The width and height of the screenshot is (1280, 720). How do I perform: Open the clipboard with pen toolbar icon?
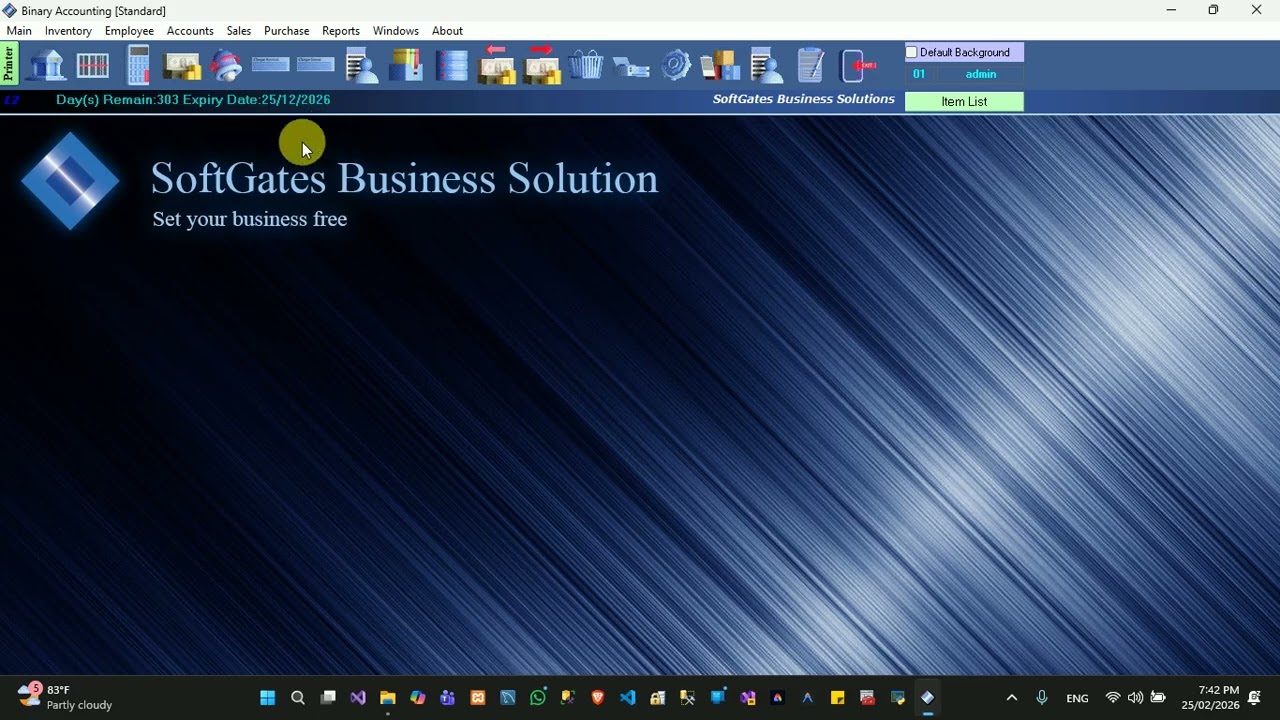pos(811,66)
